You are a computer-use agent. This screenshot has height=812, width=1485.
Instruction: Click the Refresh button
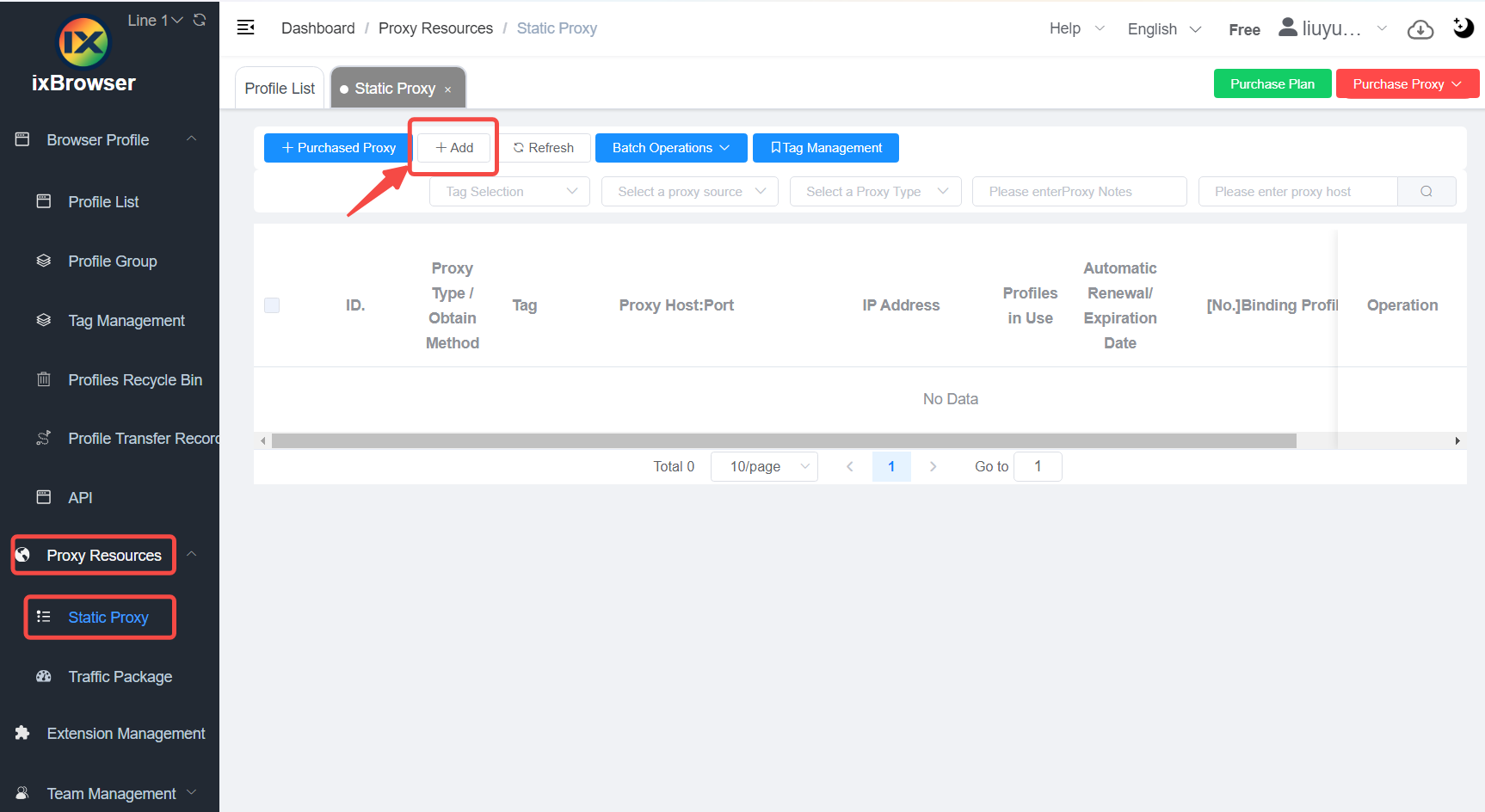coord(544,148)
